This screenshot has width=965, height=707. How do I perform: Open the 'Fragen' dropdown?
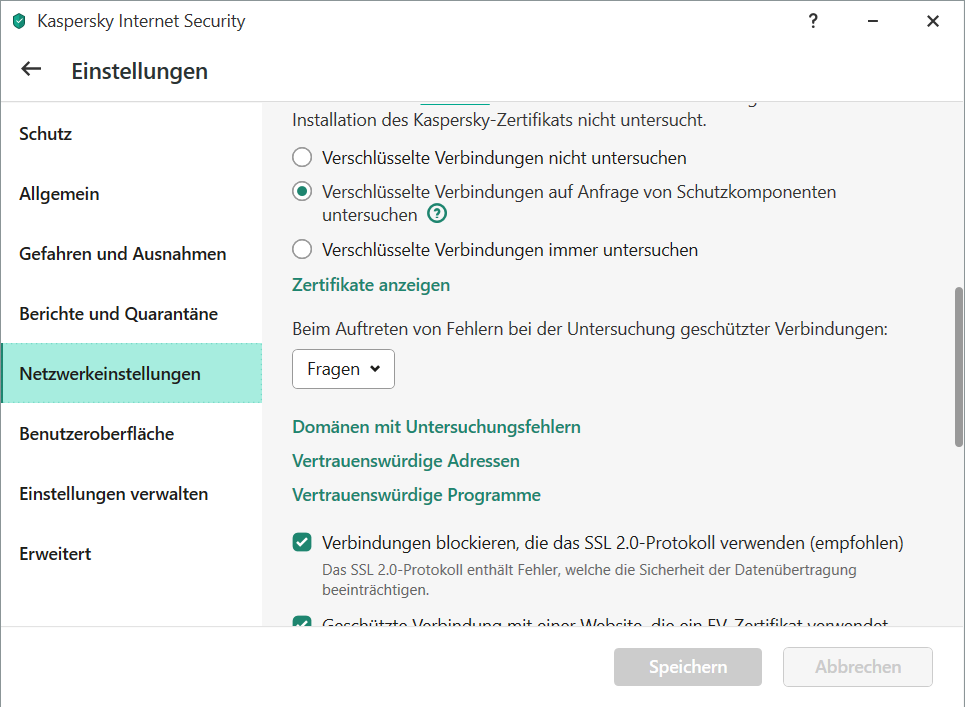coord(343,369)
